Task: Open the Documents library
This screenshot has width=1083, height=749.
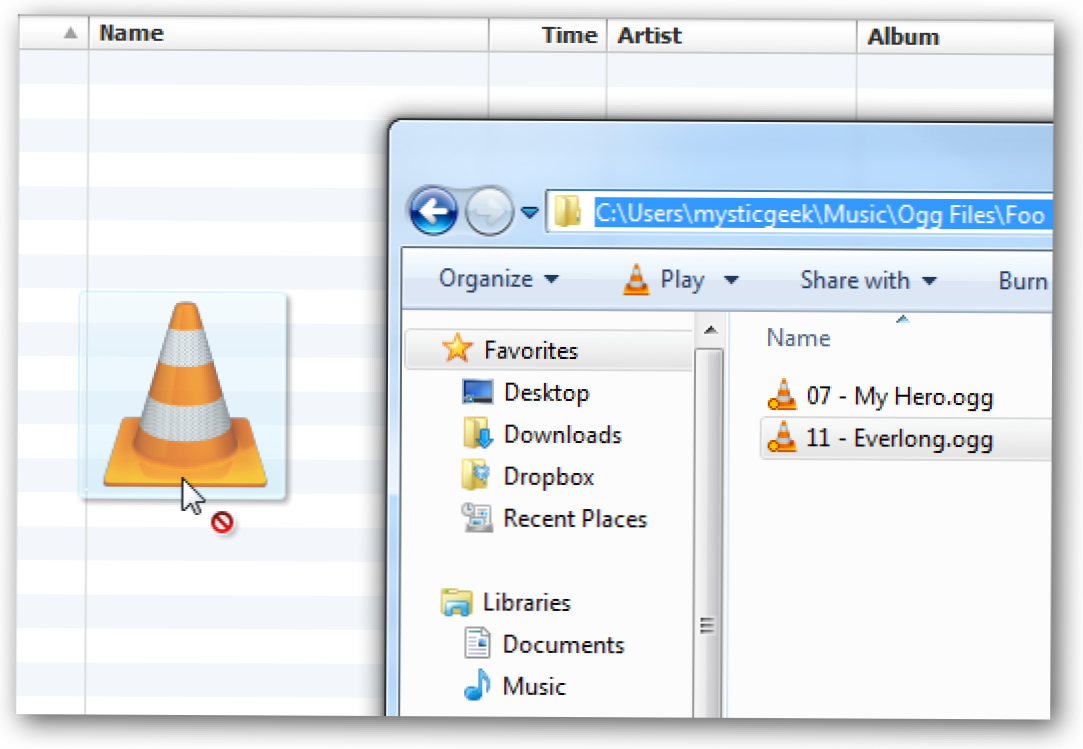Action: 562,645
